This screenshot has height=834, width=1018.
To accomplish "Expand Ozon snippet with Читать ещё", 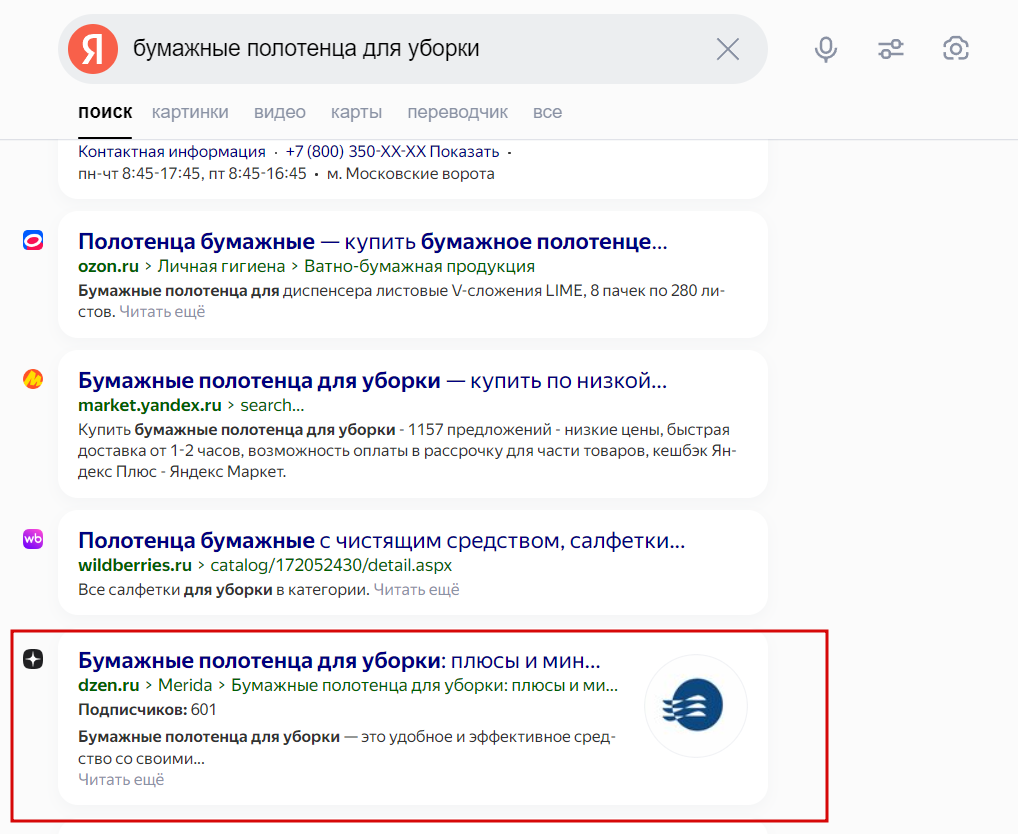I will (162, 312).
